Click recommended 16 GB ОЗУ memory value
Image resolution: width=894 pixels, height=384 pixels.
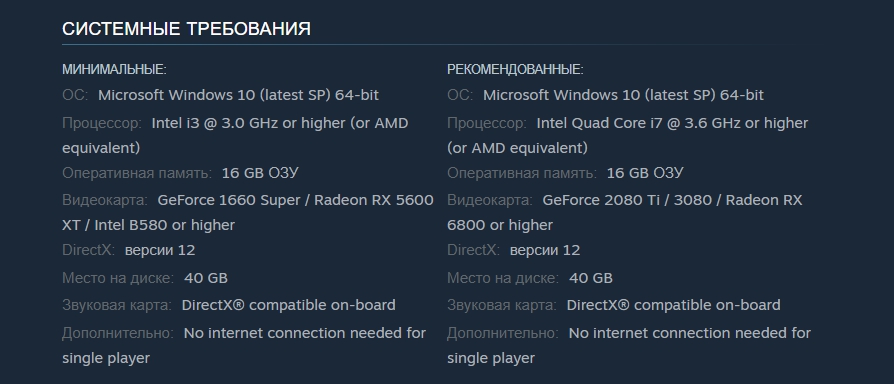[645, 173]
